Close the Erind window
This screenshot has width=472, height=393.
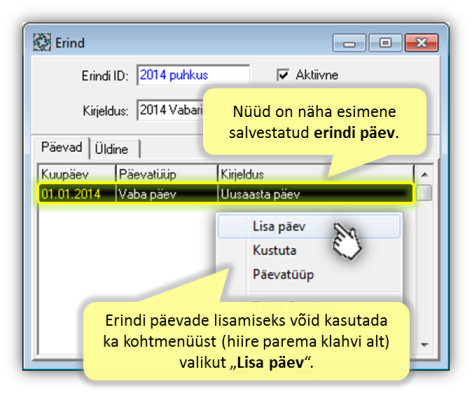tap(422, 43)
